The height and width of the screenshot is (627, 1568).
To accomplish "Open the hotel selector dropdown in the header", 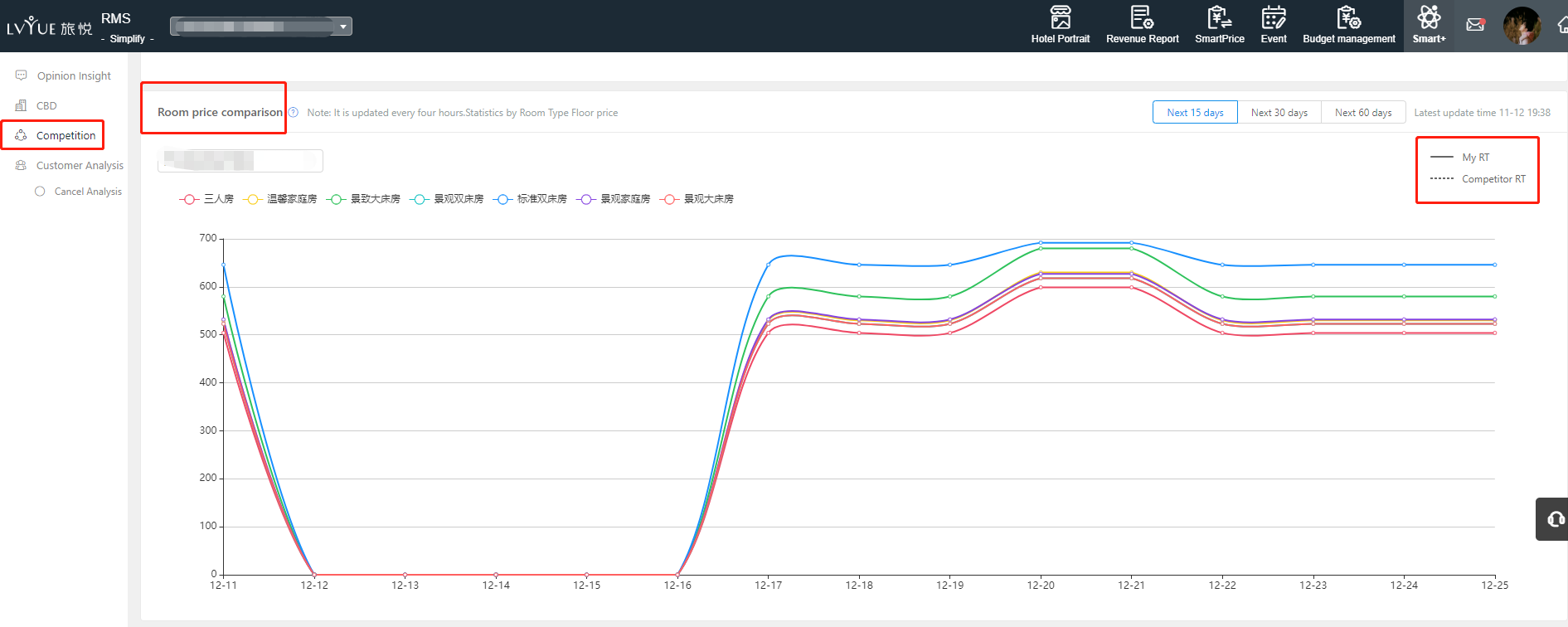I will coord(261,27).
